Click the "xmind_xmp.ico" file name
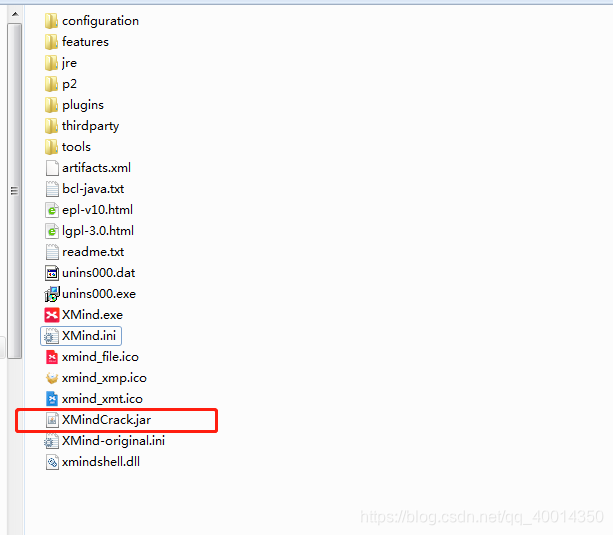 coord(104,378)
